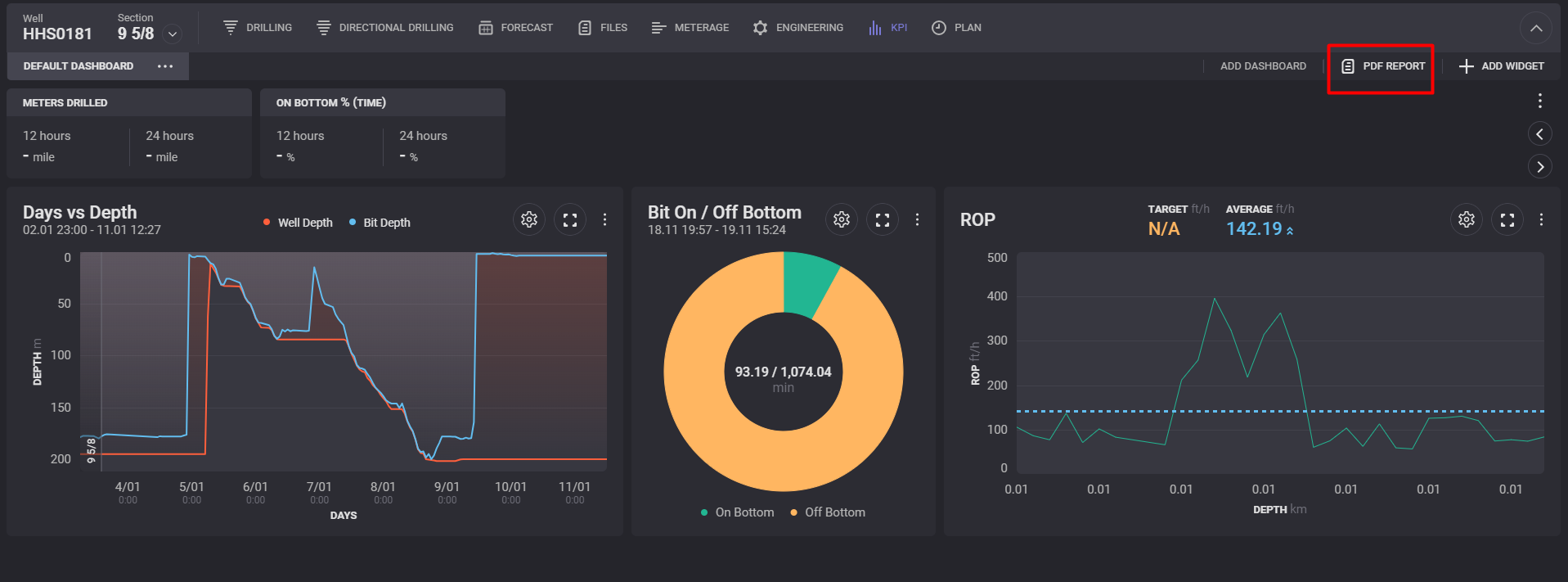The height and width of the screenshot is (582, 1568).
Task: Maximize the ROP chart to fullscreen
Action: [x=1507, y=219]
